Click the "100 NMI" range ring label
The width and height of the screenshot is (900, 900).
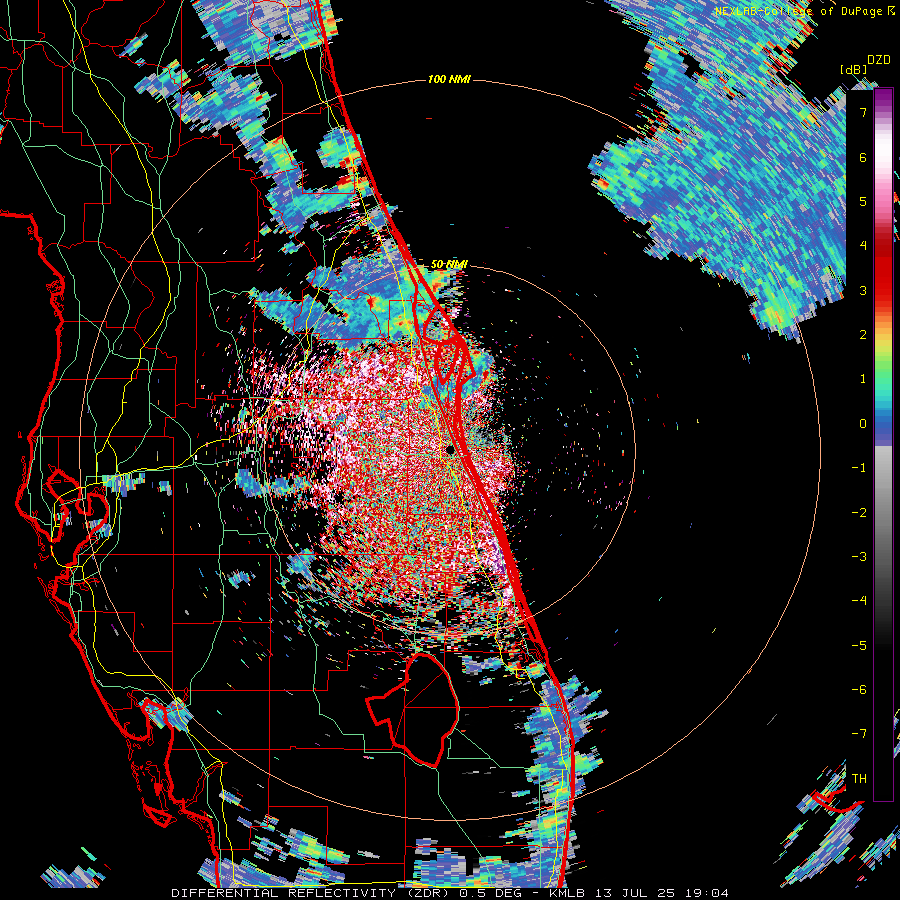click(x=449, y=79)
